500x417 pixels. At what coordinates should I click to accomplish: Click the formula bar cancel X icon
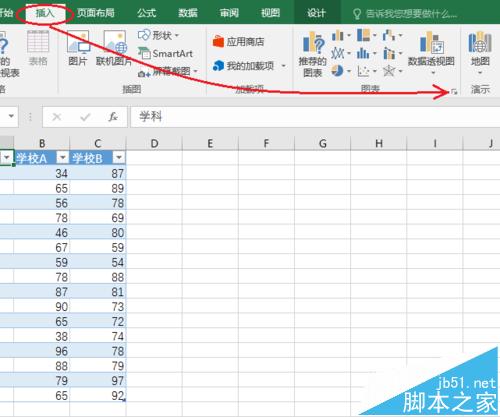[57, 117]
